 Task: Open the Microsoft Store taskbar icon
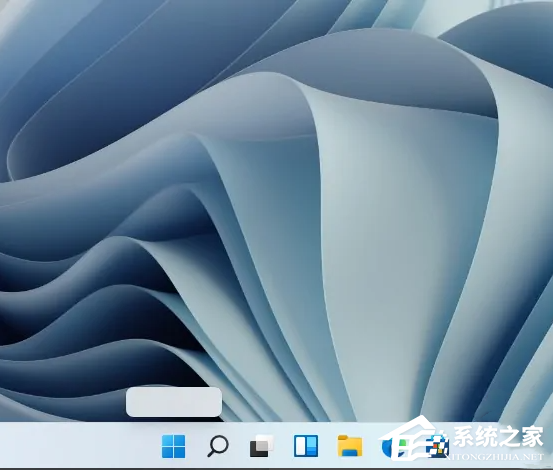coord(437,446)
